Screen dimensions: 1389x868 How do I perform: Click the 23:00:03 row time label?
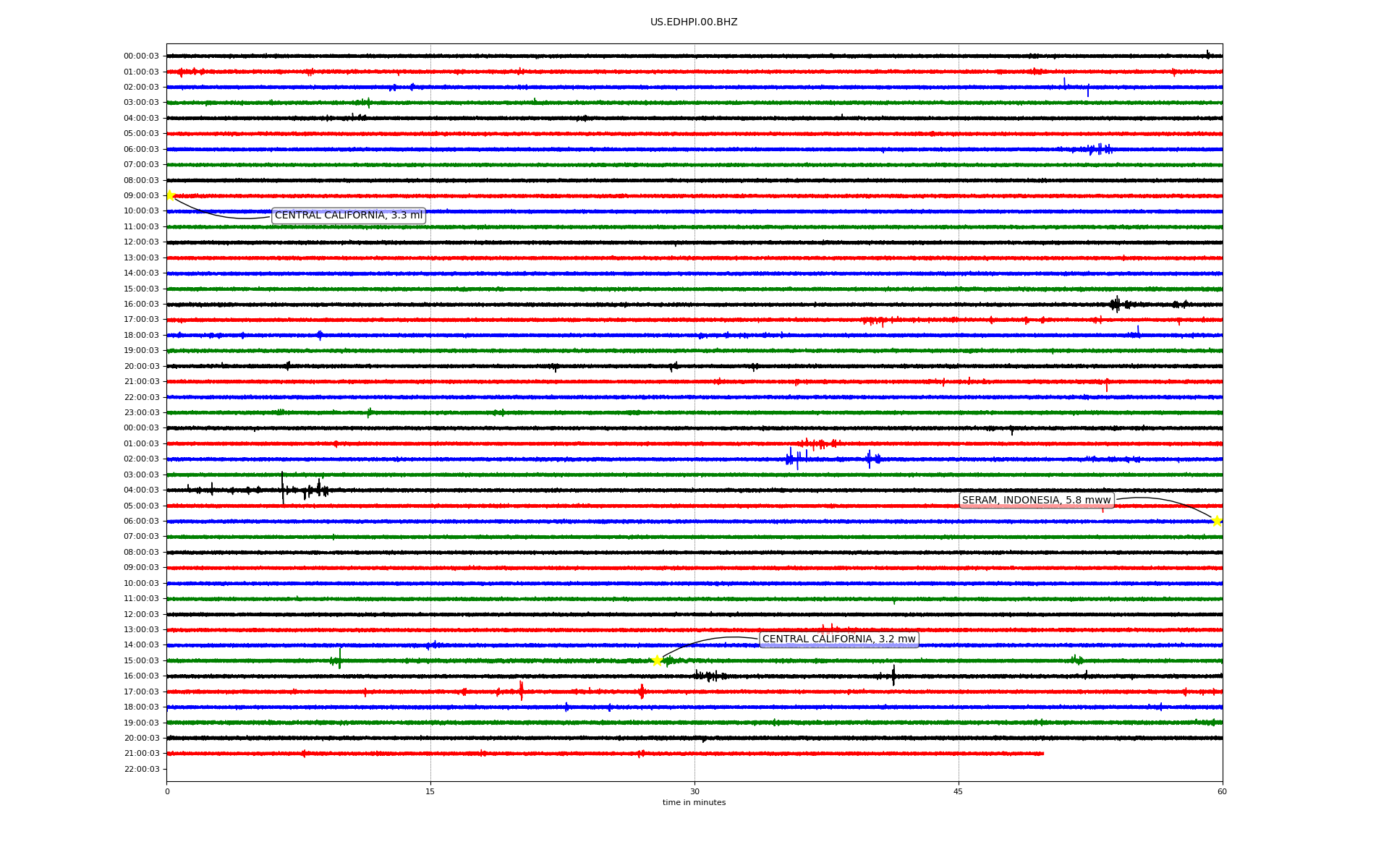[141, 413]
